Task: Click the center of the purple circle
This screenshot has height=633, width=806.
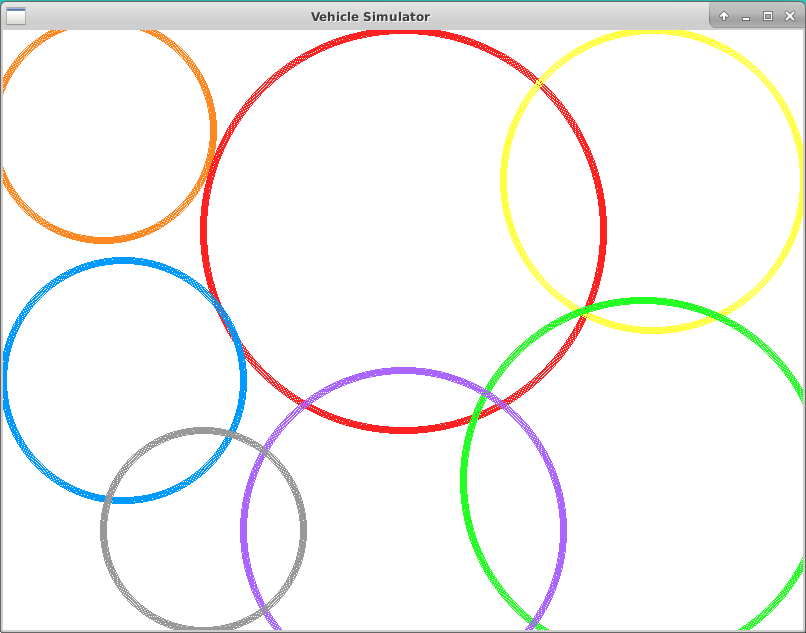Action: 403,530
